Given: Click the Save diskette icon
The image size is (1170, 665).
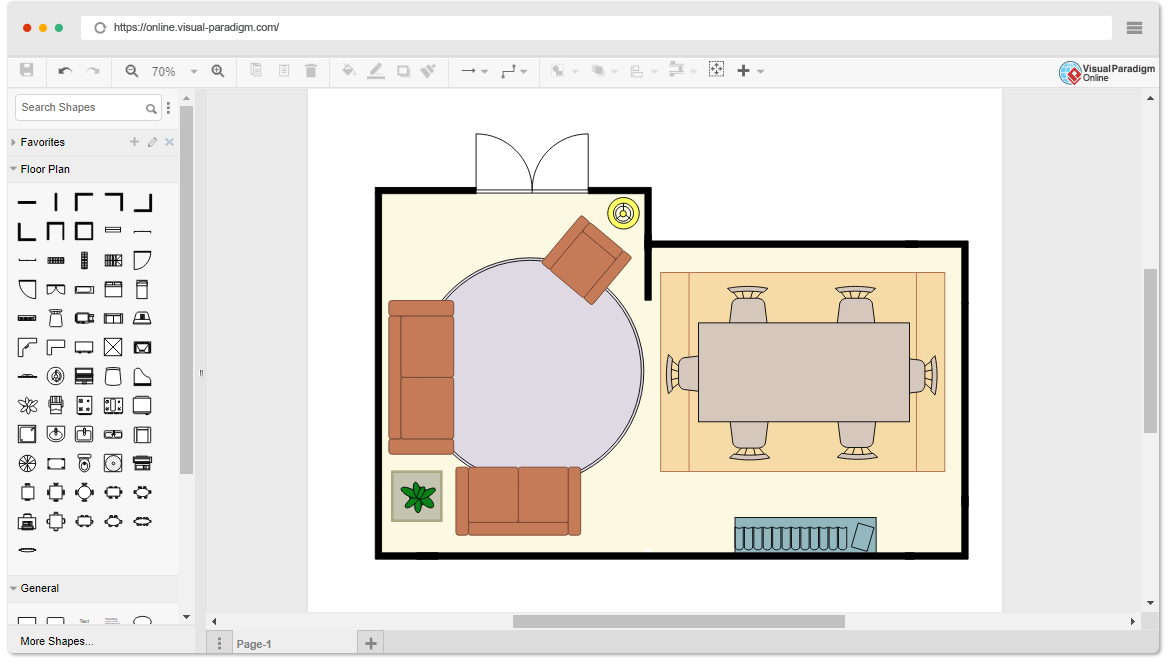Looking at the screenshot, I should [27, 70].
